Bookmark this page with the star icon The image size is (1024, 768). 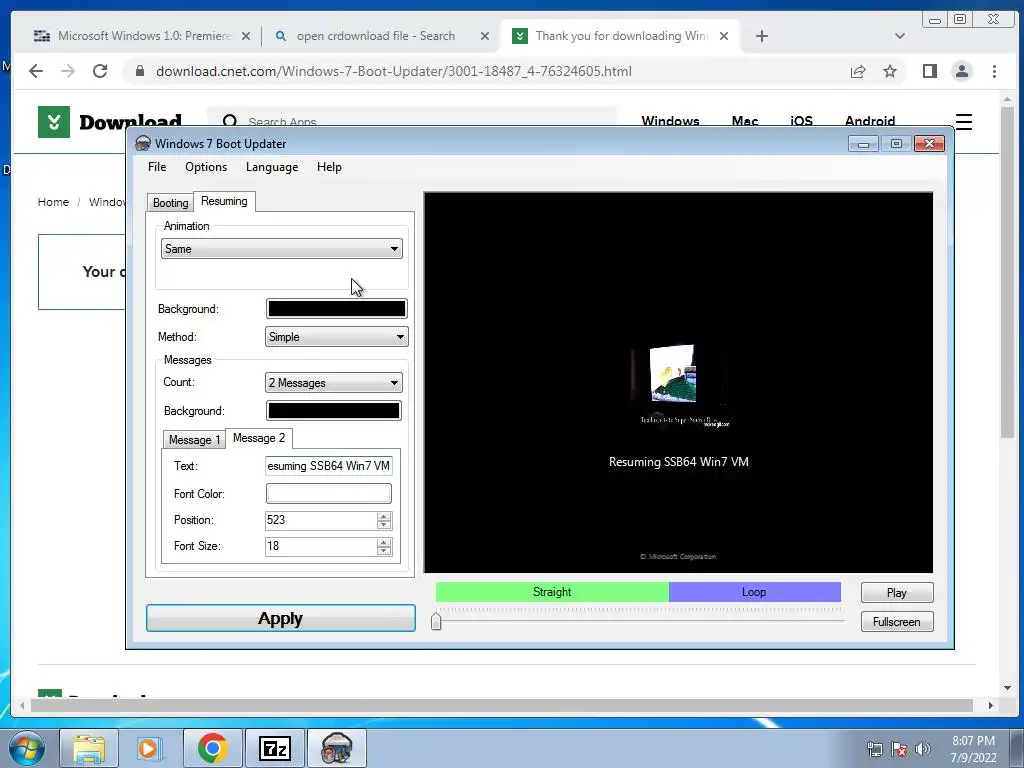(890, 71)
